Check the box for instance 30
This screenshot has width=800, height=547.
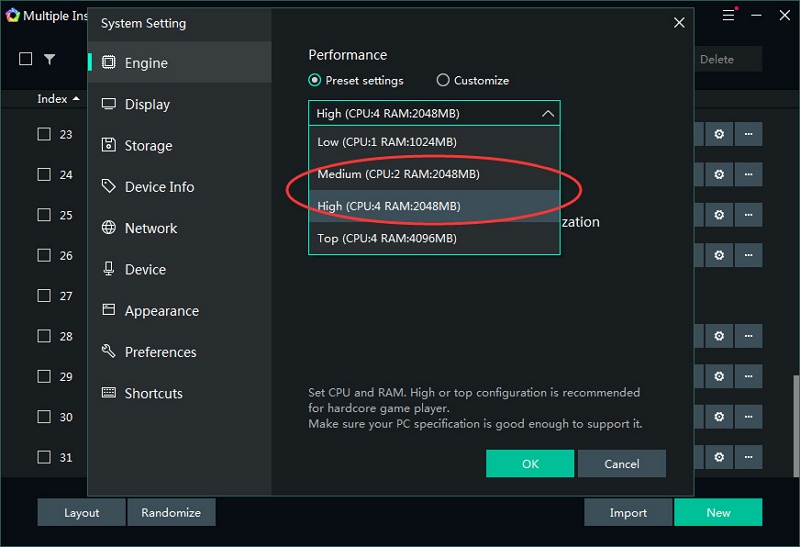[x=44, y=417]
